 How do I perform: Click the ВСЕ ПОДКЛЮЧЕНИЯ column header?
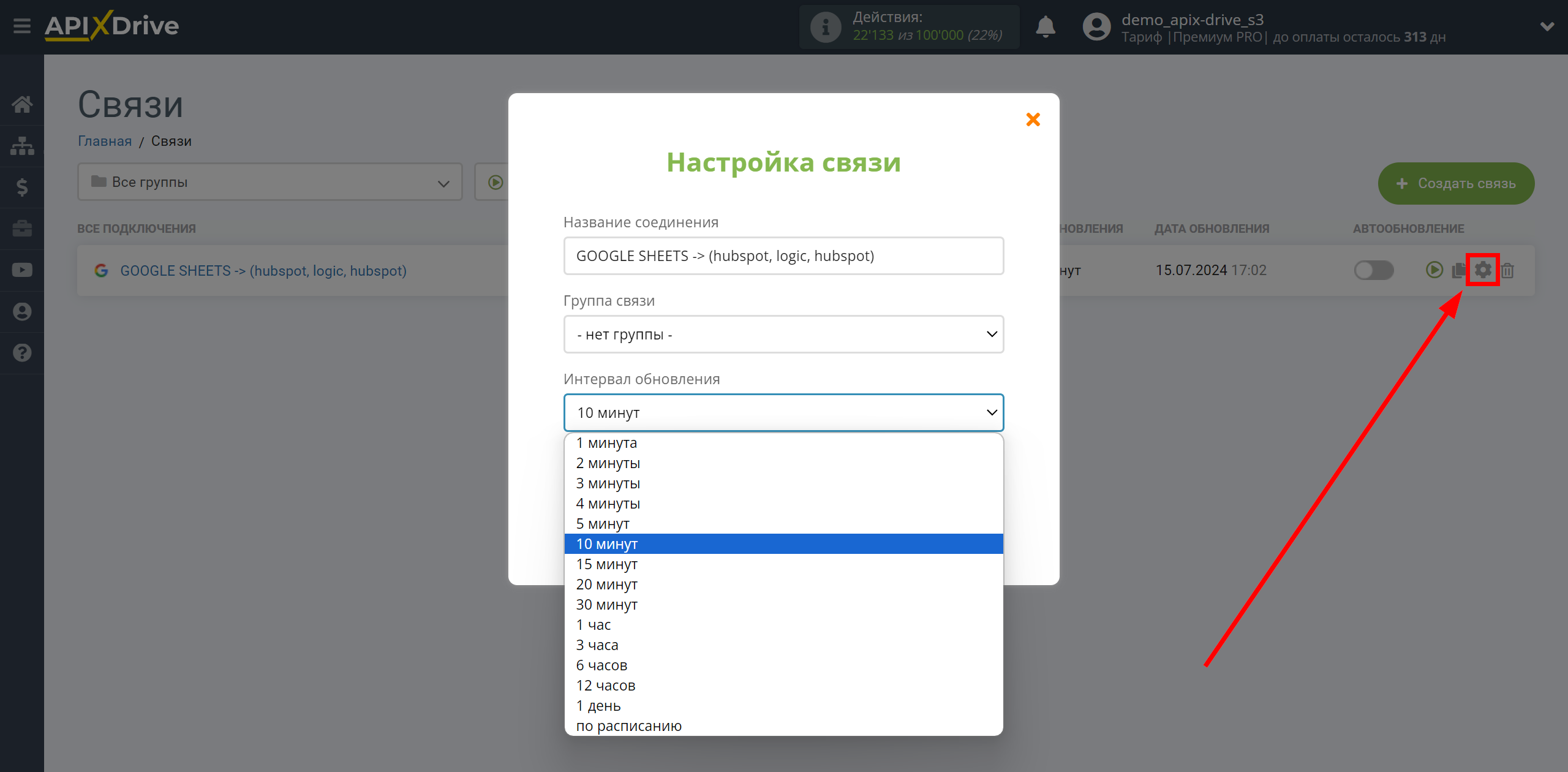pos(137,229)
